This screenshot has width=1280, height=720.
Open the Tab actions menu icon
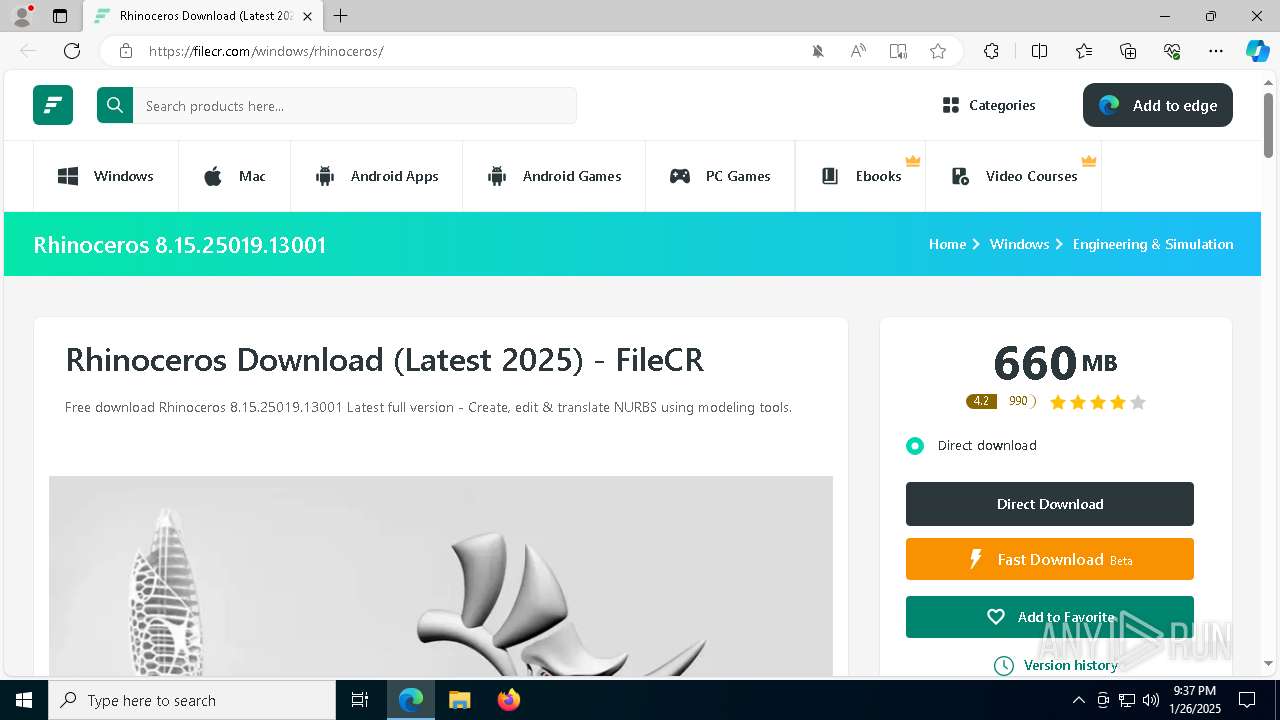pos(60,16)
